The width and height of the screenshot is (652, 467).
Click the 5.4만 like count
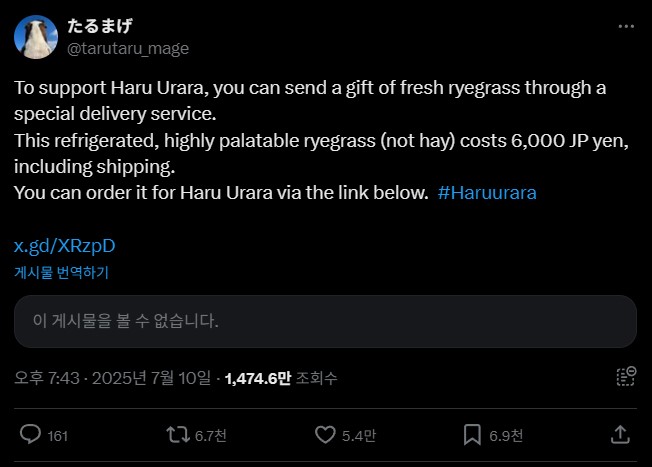tap(360, 436)
